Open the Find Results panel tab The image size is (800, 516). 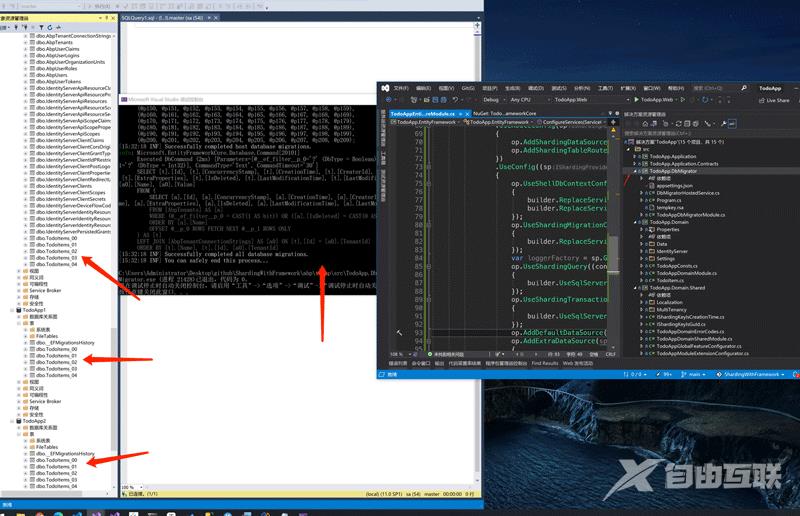tap(545, 363)
